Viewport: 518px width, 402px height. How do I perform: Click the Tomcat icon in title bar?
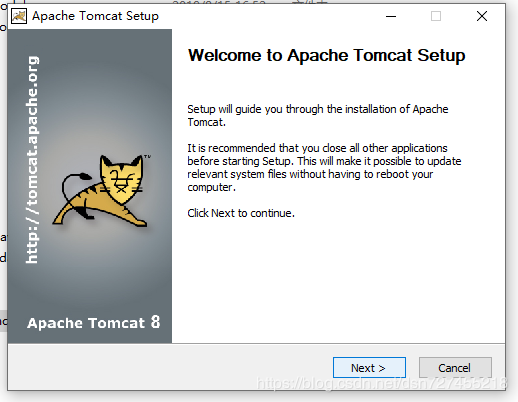(19, 16)
